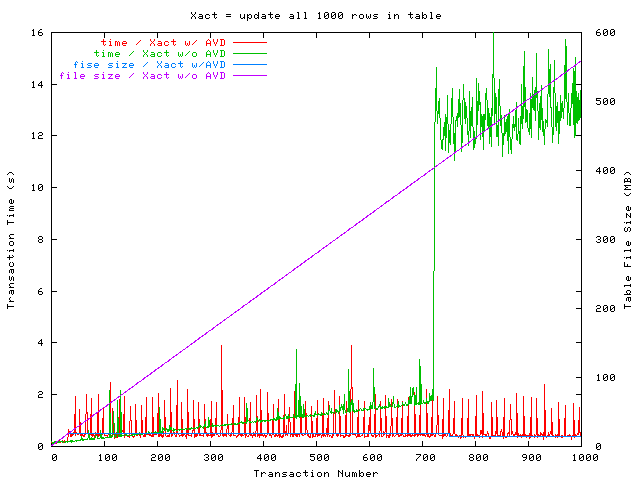The width and height of the screenshot is (640, 480).
Task: Pick the blue line sample in legend
Action: click(249, 65)
